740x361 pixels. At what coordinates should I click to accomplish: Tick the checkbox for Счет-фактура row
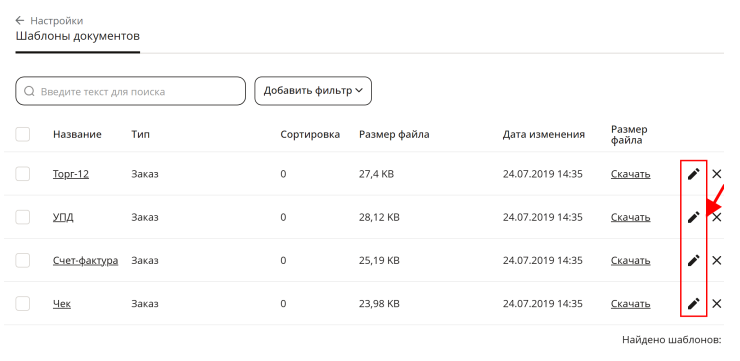(x=23, y=260)
